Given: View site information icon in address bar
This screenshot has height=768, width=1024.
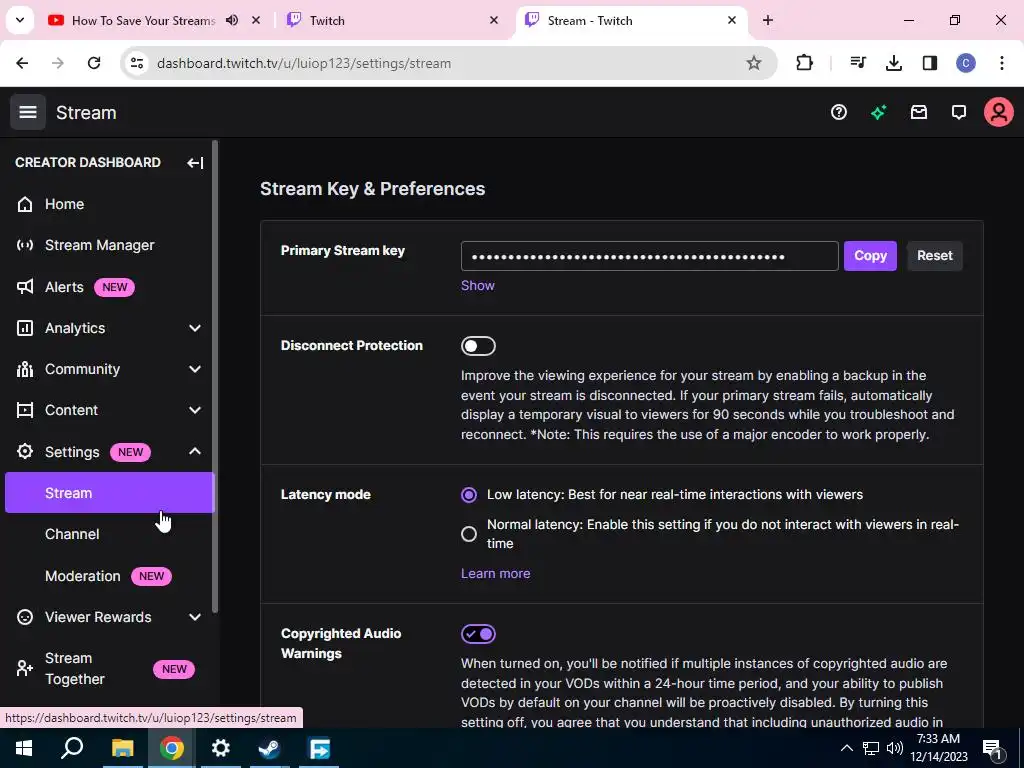Looking at the screenshot, I should pos(137,63).
